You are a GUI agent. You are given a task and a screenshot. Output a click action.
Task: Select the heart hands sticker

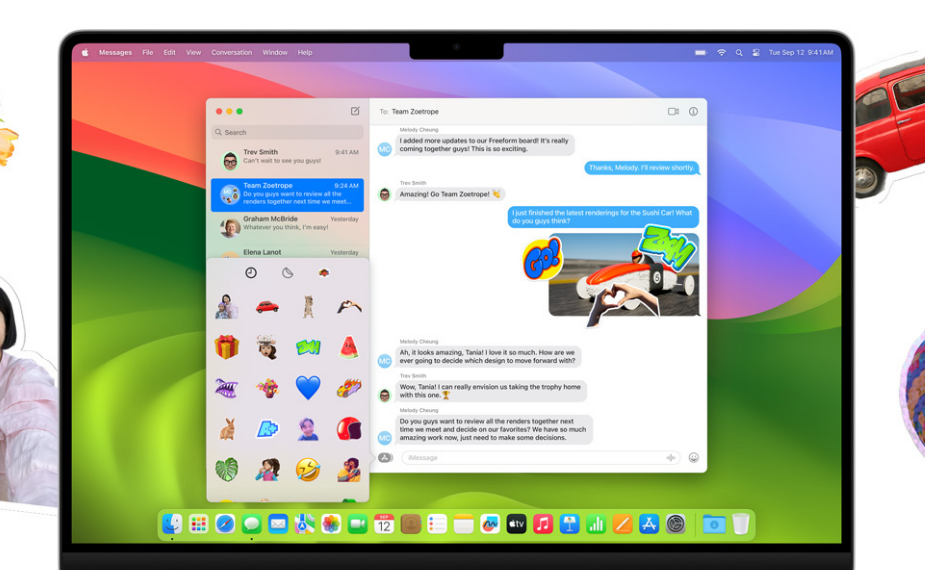click(349, 306)
